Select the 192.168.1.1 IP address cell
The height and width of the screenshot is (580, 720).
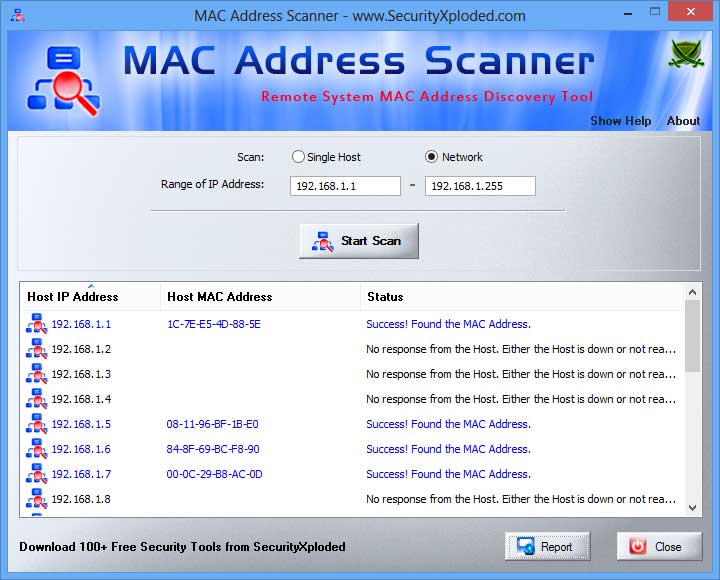81,324
